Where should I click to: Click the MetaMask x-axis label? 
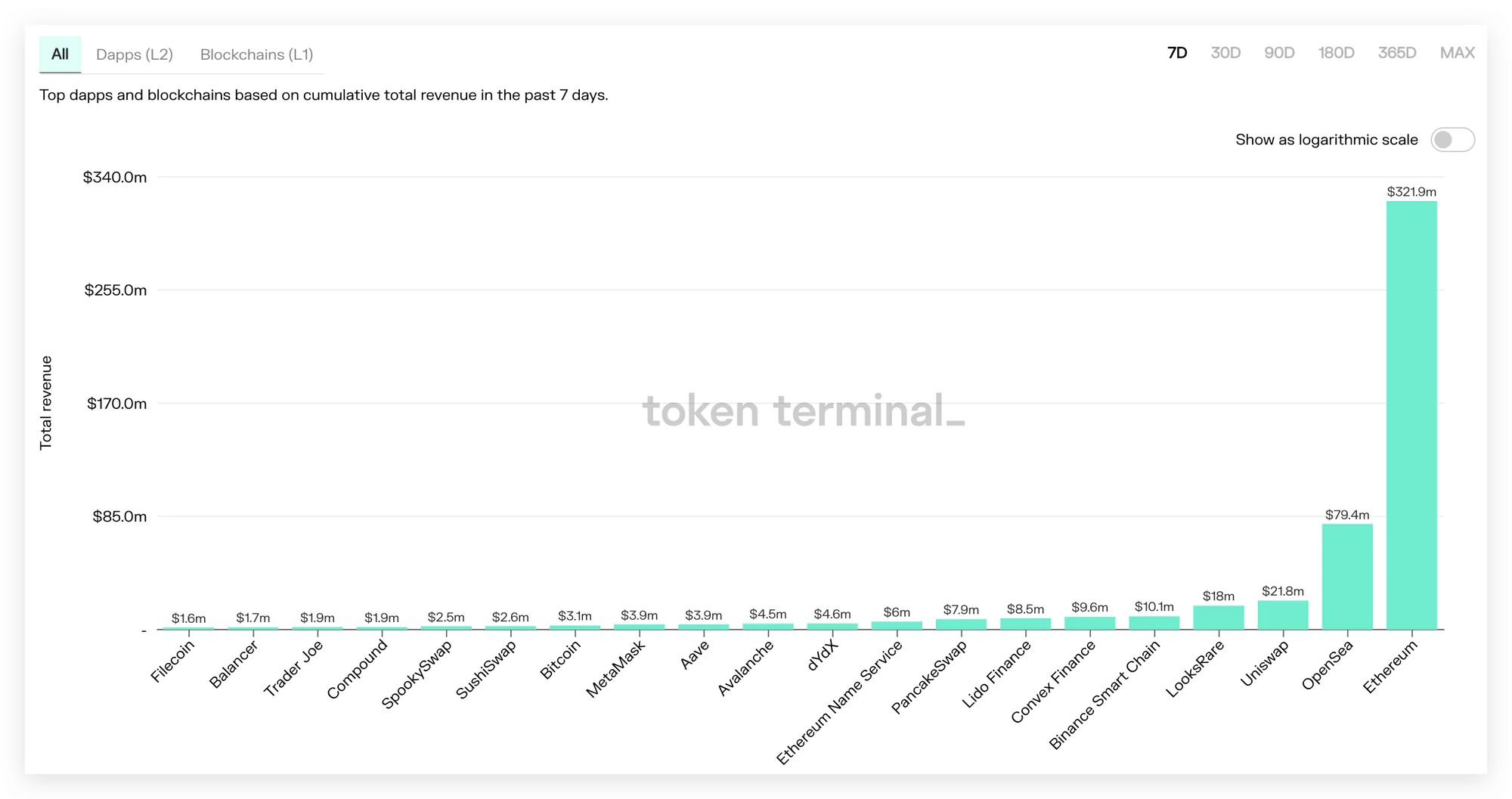616,669
